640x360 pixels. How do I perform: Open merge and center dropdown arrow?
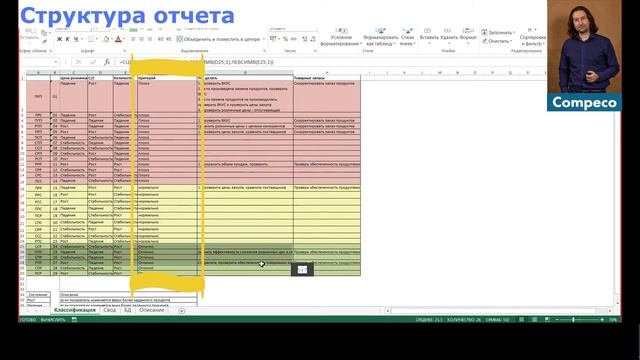point(264,39)
